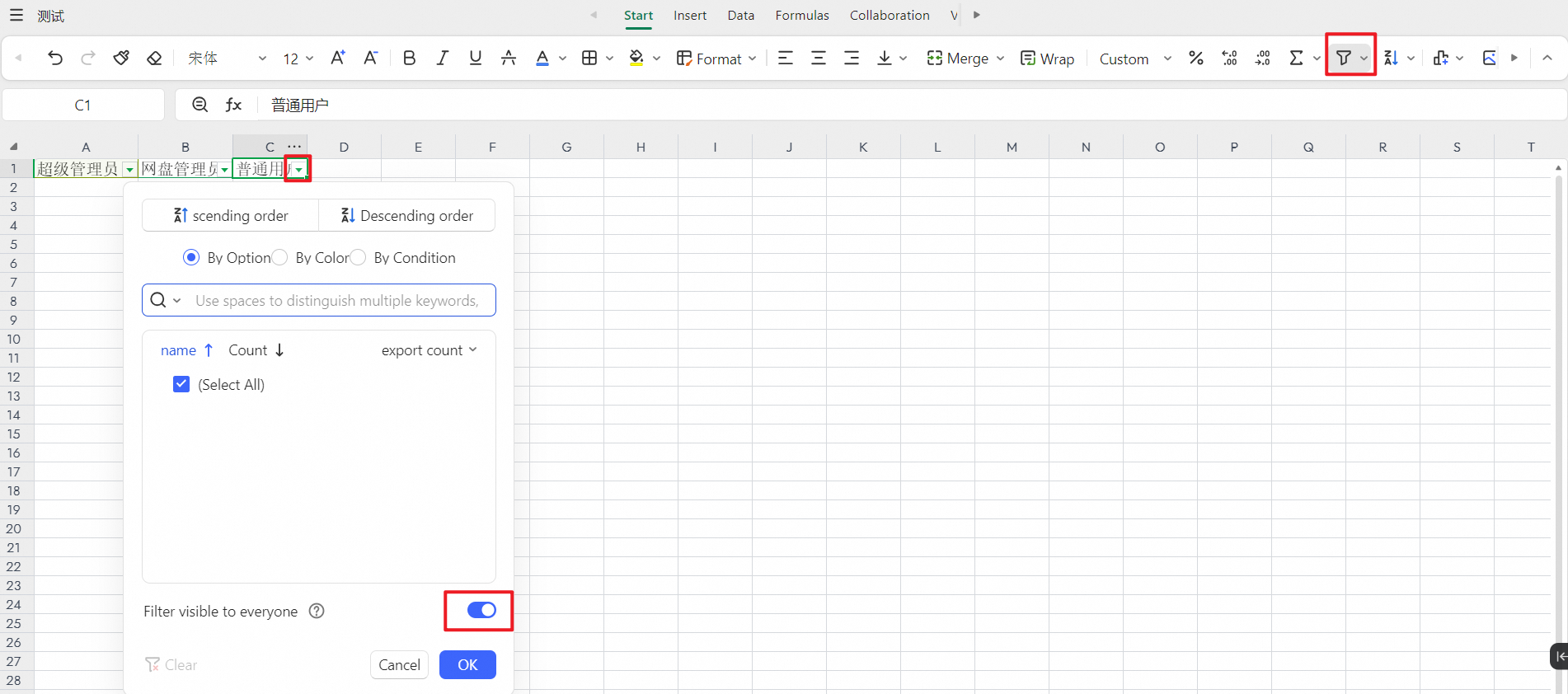Apply percent number format
The image size is (1568, 694).
(x=1196, y=58)
